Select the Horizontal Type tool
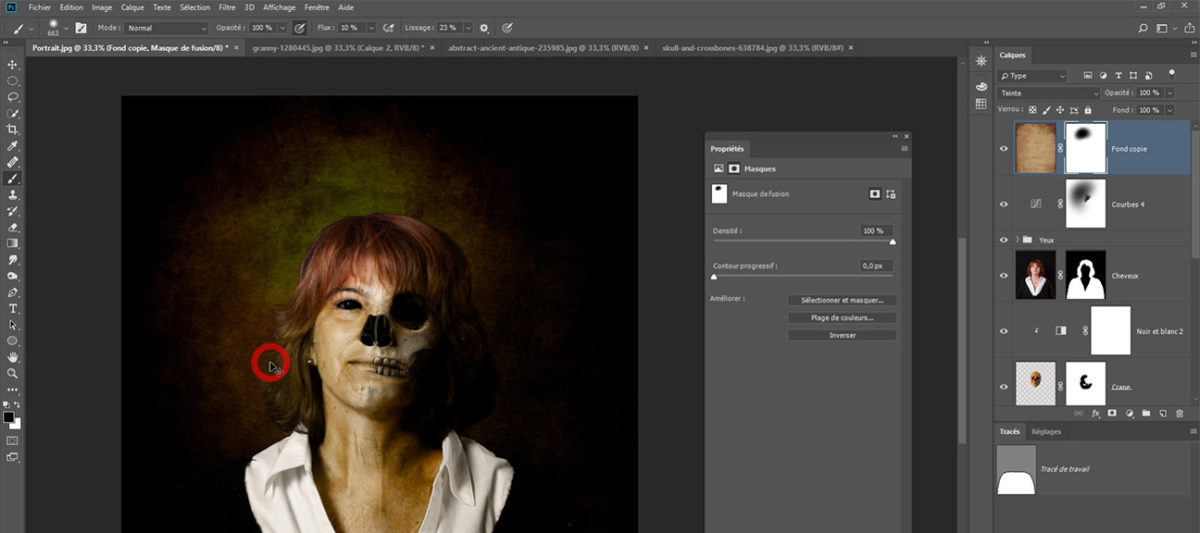Viewport: 1200px width, 533px height. [x=13, y=309]
